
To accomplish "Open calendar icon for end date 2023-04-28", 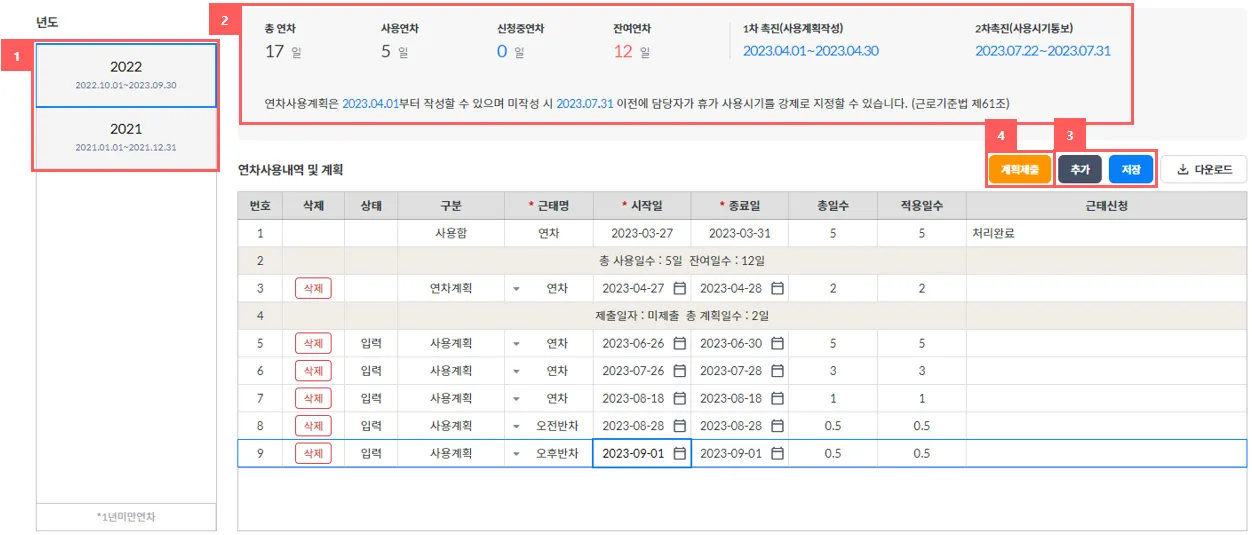I will pyautogui.click(x=777, y=288).
